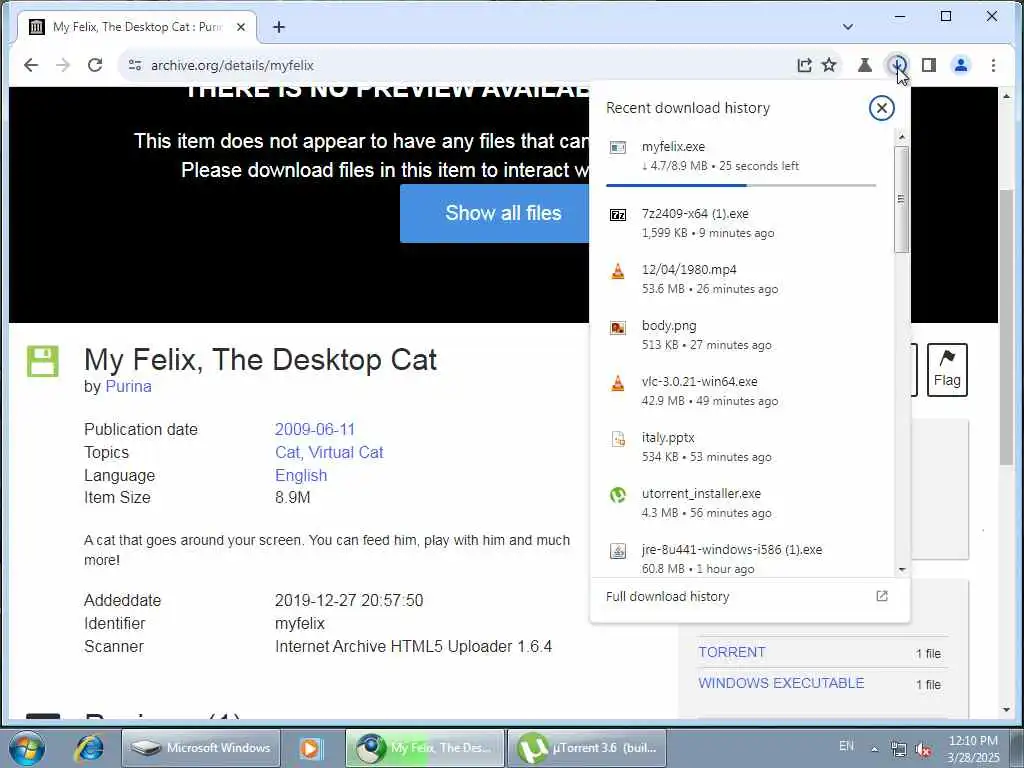This screenshot has height=768, width=1024.
Task: Open the WINDOWS EXECUTABLE download option
Action: [x=781, y=682]
